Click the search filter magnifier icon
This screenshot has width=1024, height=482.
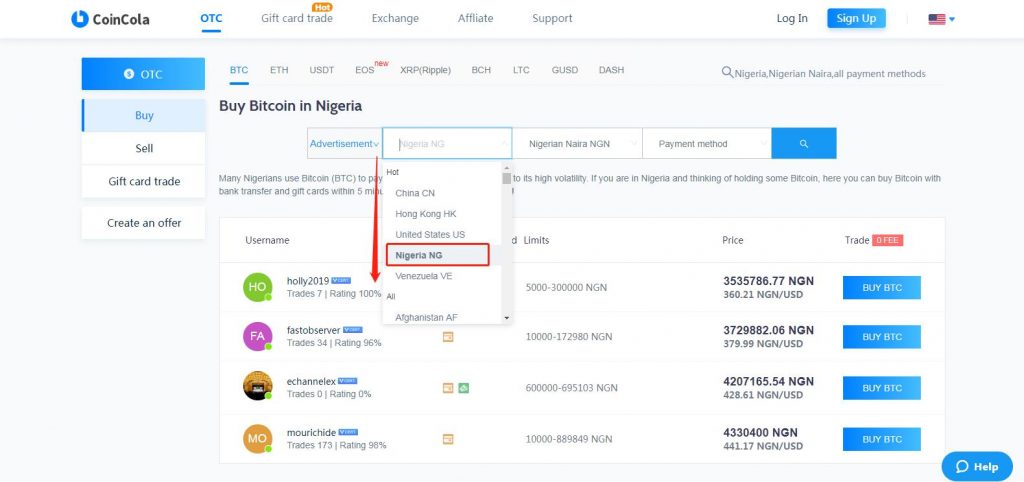tap(727, 72)
